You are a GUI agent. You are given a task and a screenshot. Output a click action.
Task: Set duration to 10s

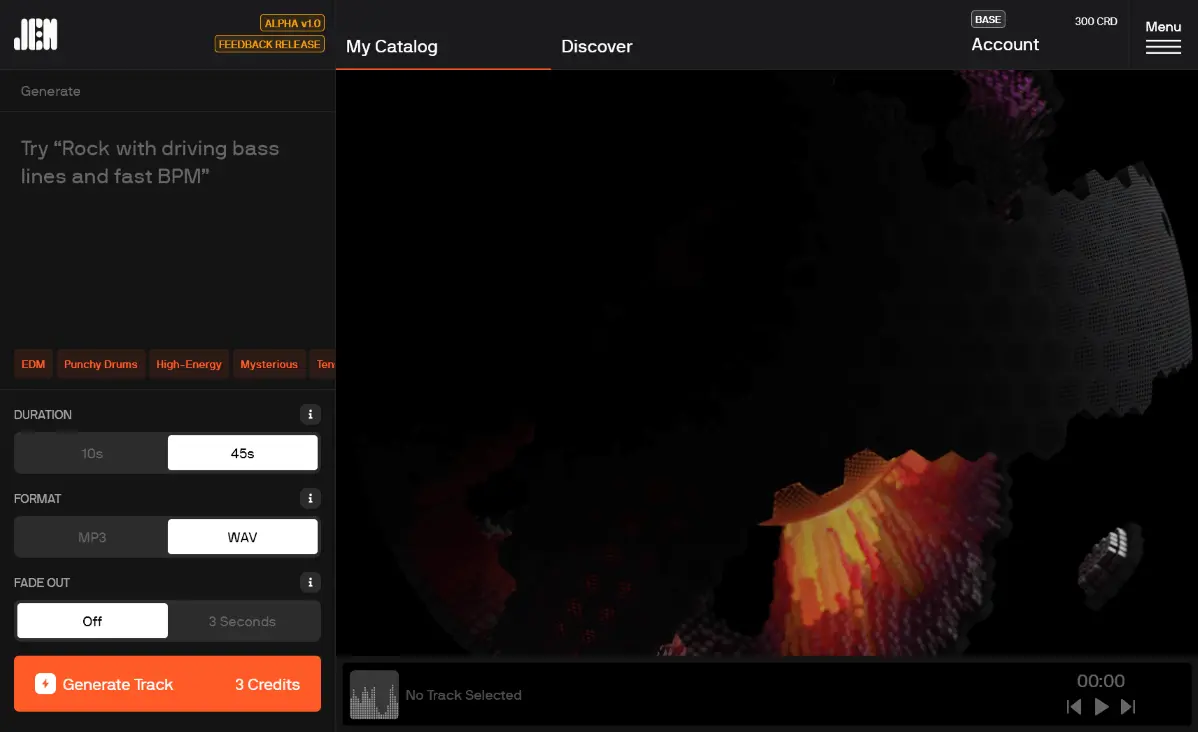point(92,453)
